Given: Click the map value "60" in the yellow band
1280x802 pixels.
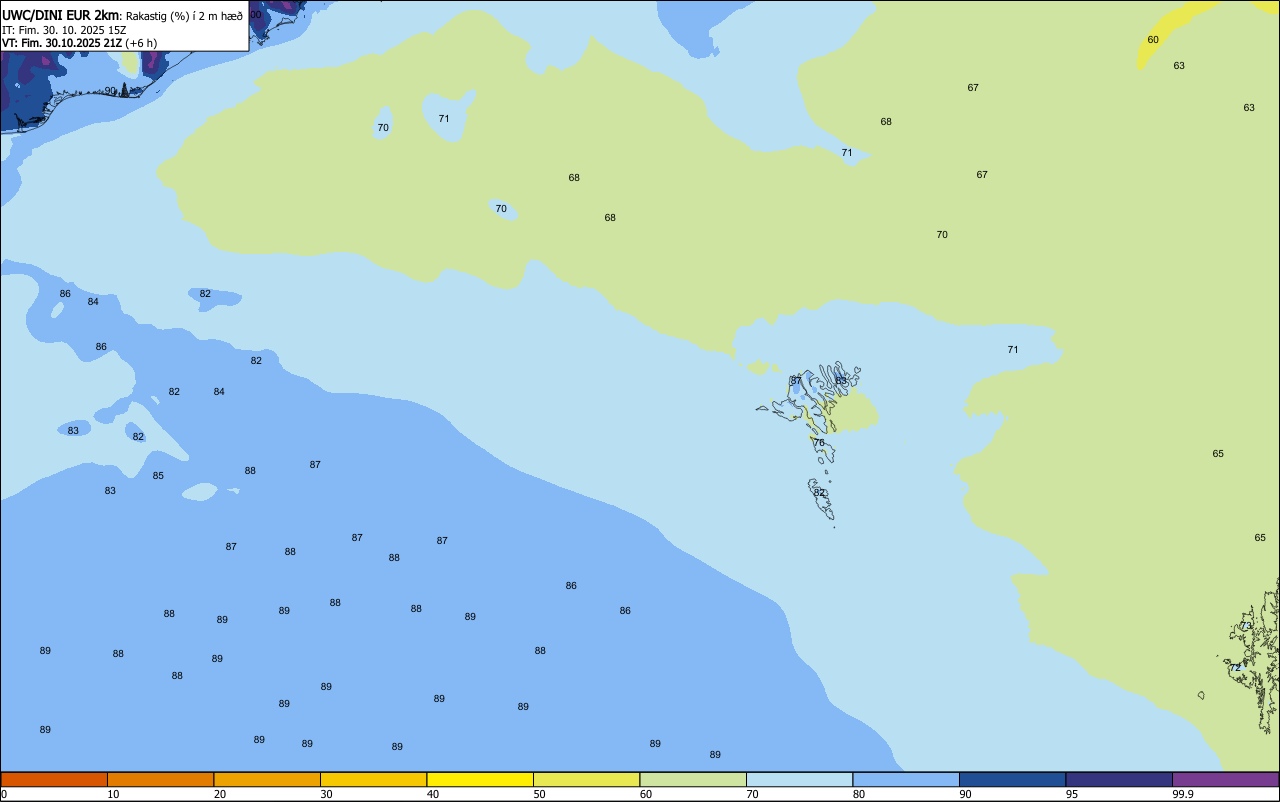Looking at the screenshot, I should 1153,40.
